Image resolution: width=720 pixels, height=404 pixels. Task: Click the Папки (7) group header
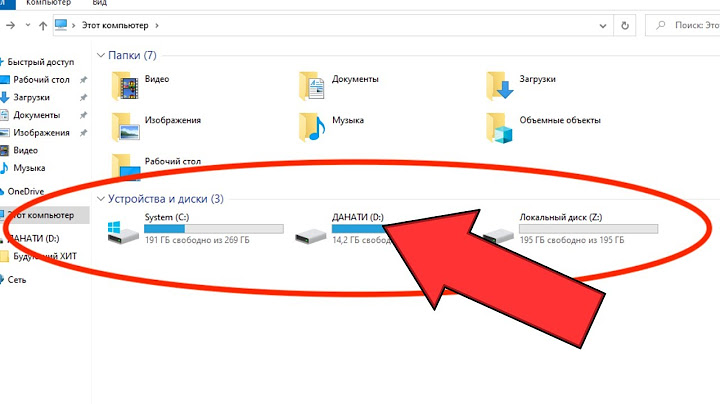click(132, 56)
